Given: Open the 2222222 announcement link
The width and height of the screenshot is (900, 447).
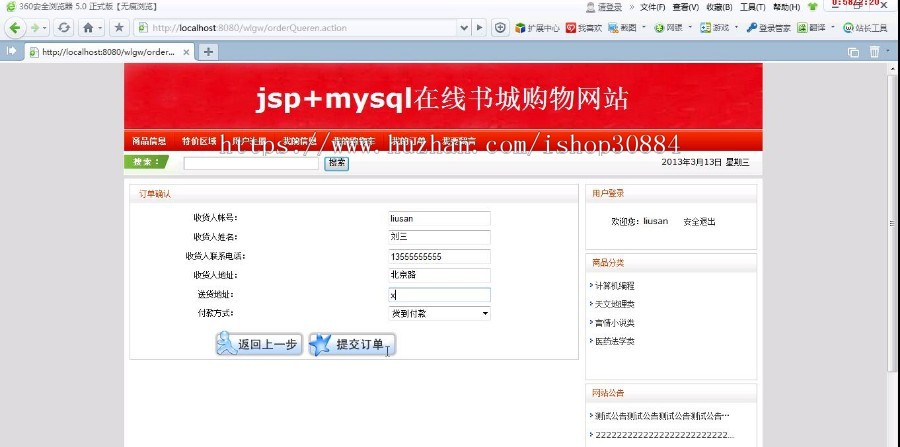Looking at the screenshot, I should 665,434.
